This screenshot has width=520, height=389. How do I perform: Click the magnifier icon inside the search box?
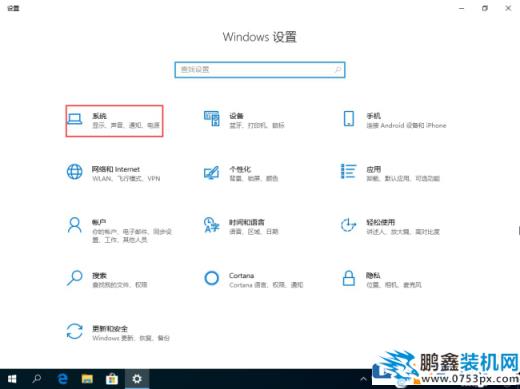[338, 70]
